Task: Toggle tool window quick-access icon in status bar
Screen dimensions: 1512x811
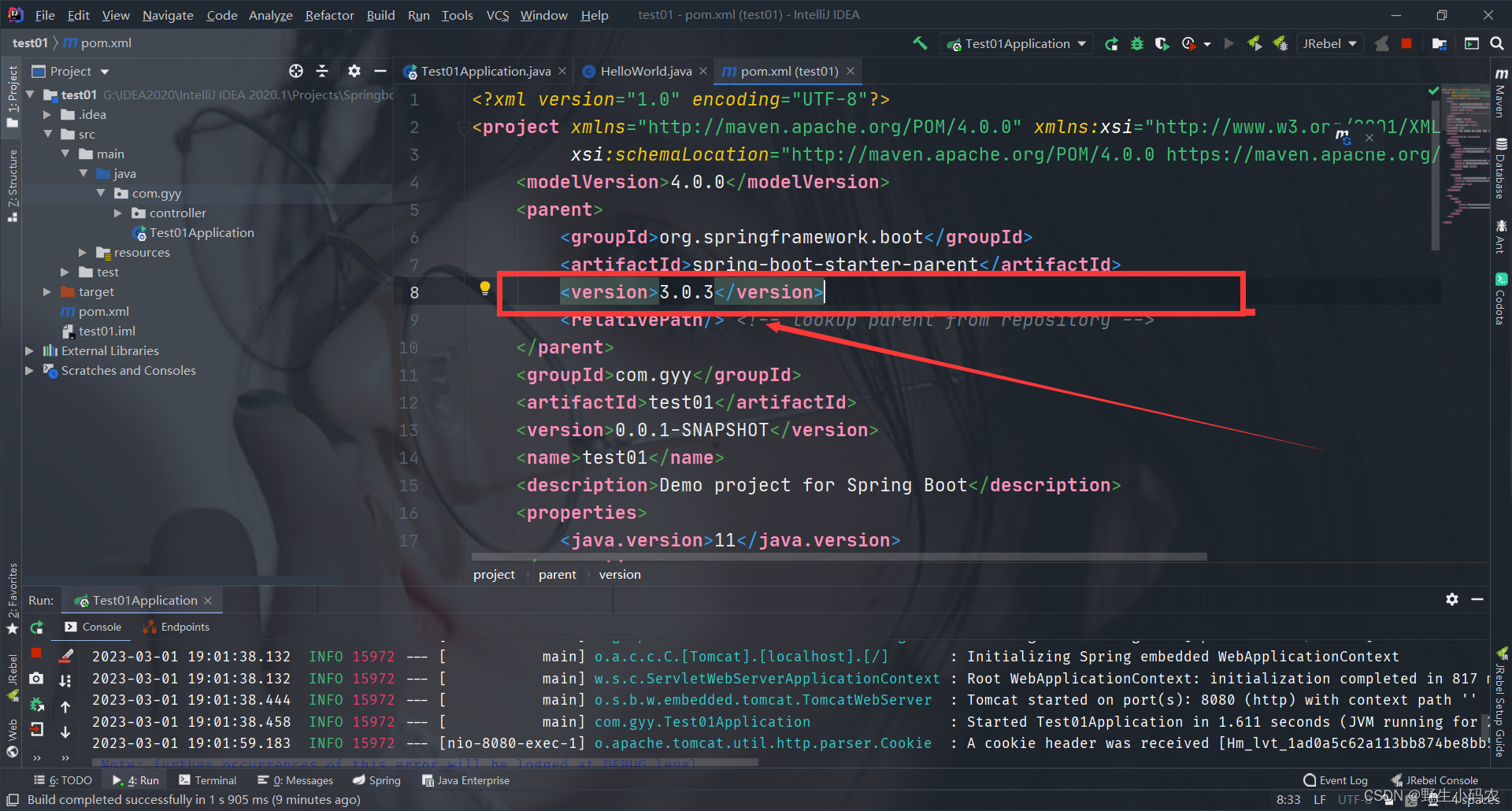Action: point(13,799)
